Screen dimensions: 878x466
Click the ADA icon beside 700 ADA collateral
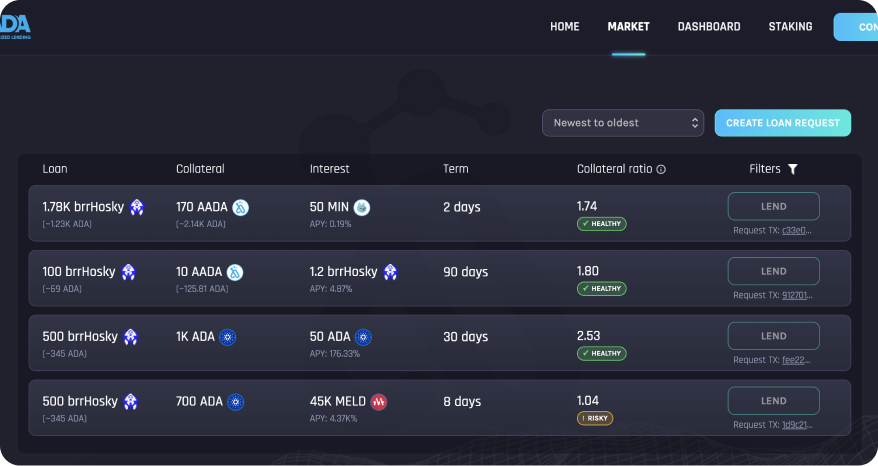point(236,402)
